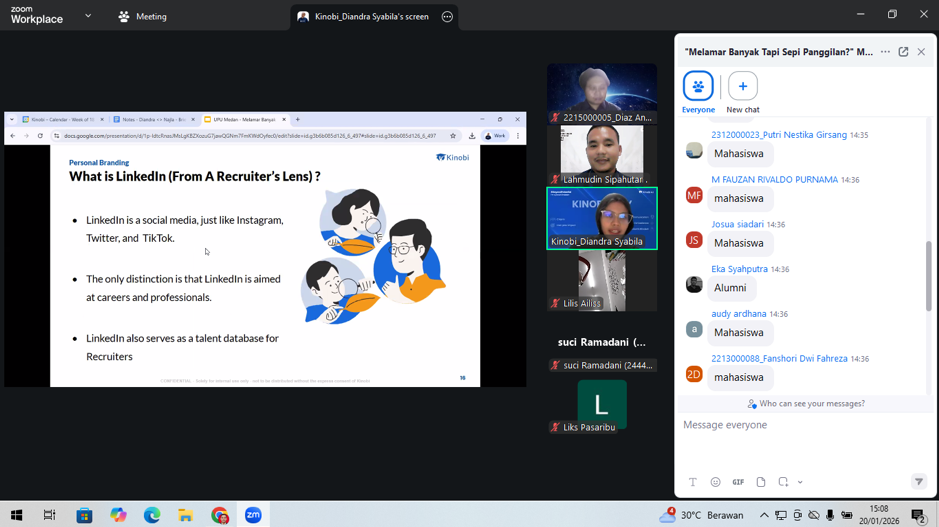Open chat panel more options ellipsis
The image size is (939, 527).
click(x=885, y=52)
